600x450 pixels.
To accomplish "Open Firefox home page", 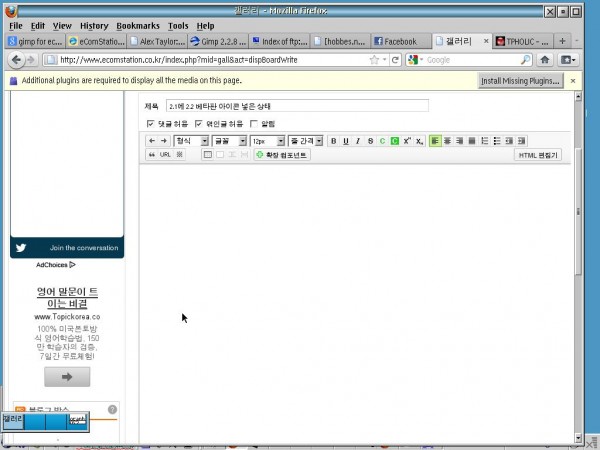I will coord(545,60).
